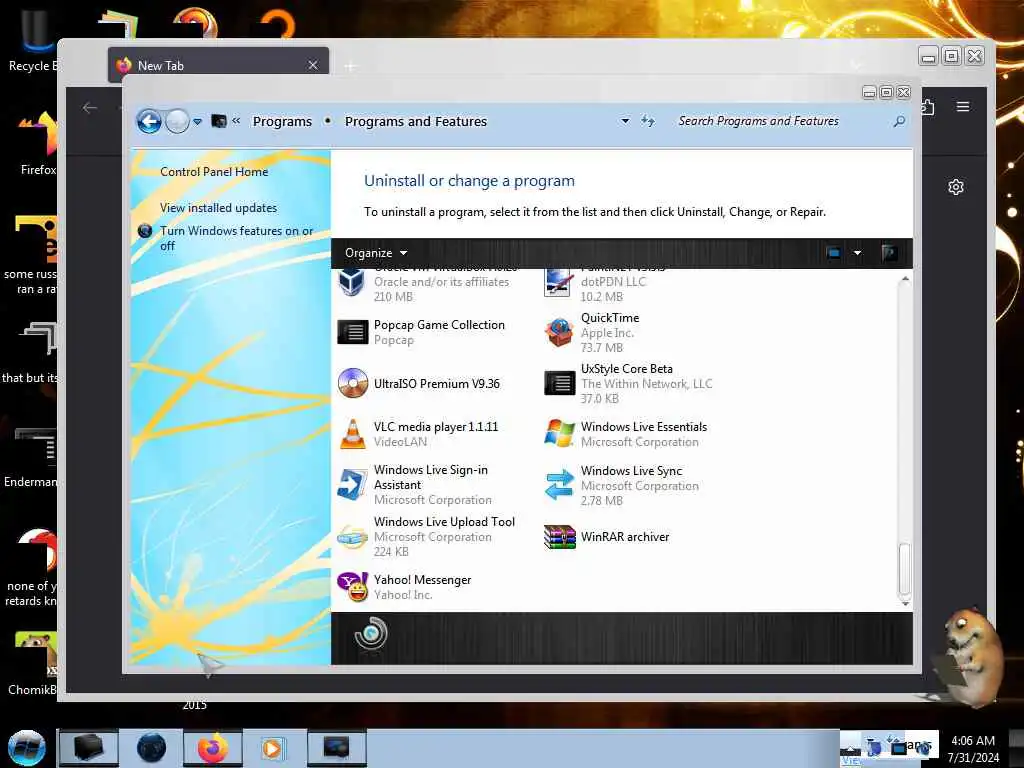Click the Forward arrow in Control Panel window
Viewport: 1024px width, 768px height.
click(x=177, y=121)
